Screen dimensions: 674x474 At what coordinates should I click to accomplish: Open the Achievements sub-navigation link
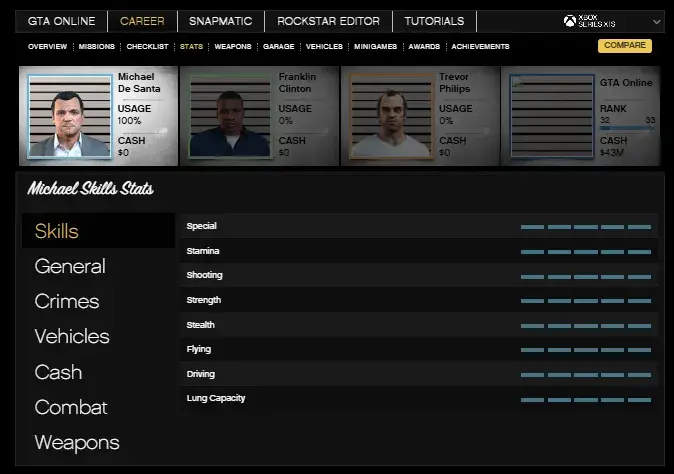point(480,47)
